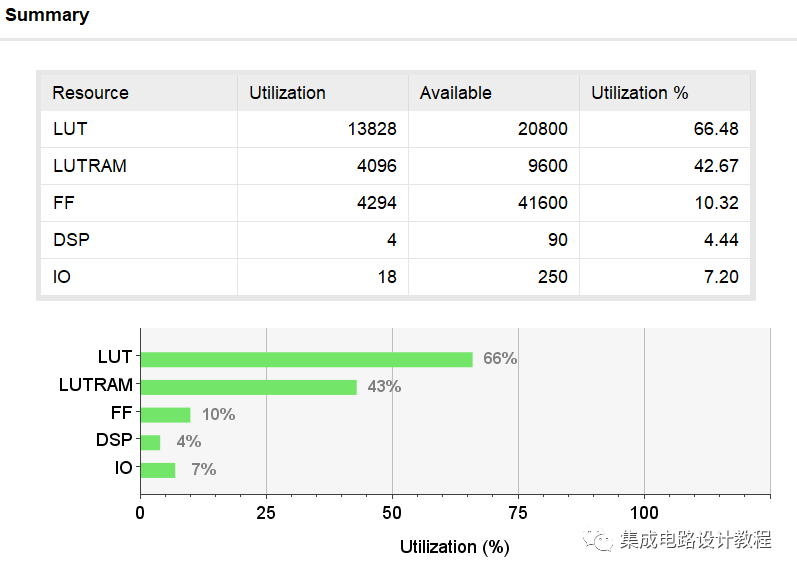The image size is (797, 574).
Task: Select FF percentage 10.32
Action: pos(716,203)
